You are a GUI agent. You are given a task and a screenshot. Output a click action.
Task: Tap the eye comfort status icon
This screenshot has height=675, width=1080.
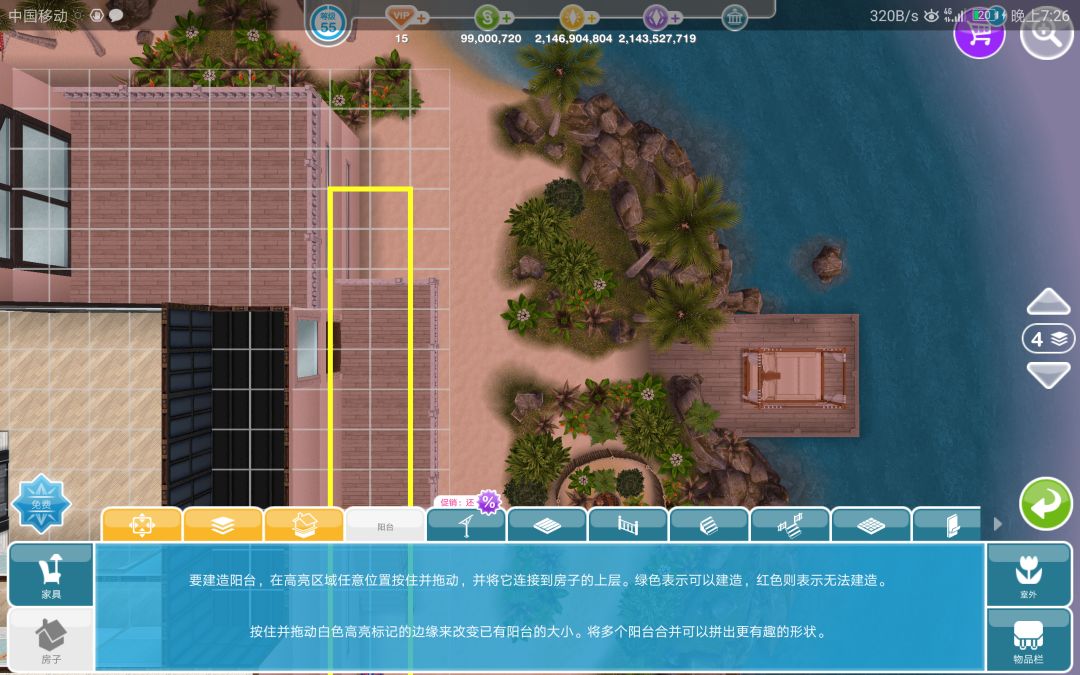pyautogui.click(x=931, y=15)
